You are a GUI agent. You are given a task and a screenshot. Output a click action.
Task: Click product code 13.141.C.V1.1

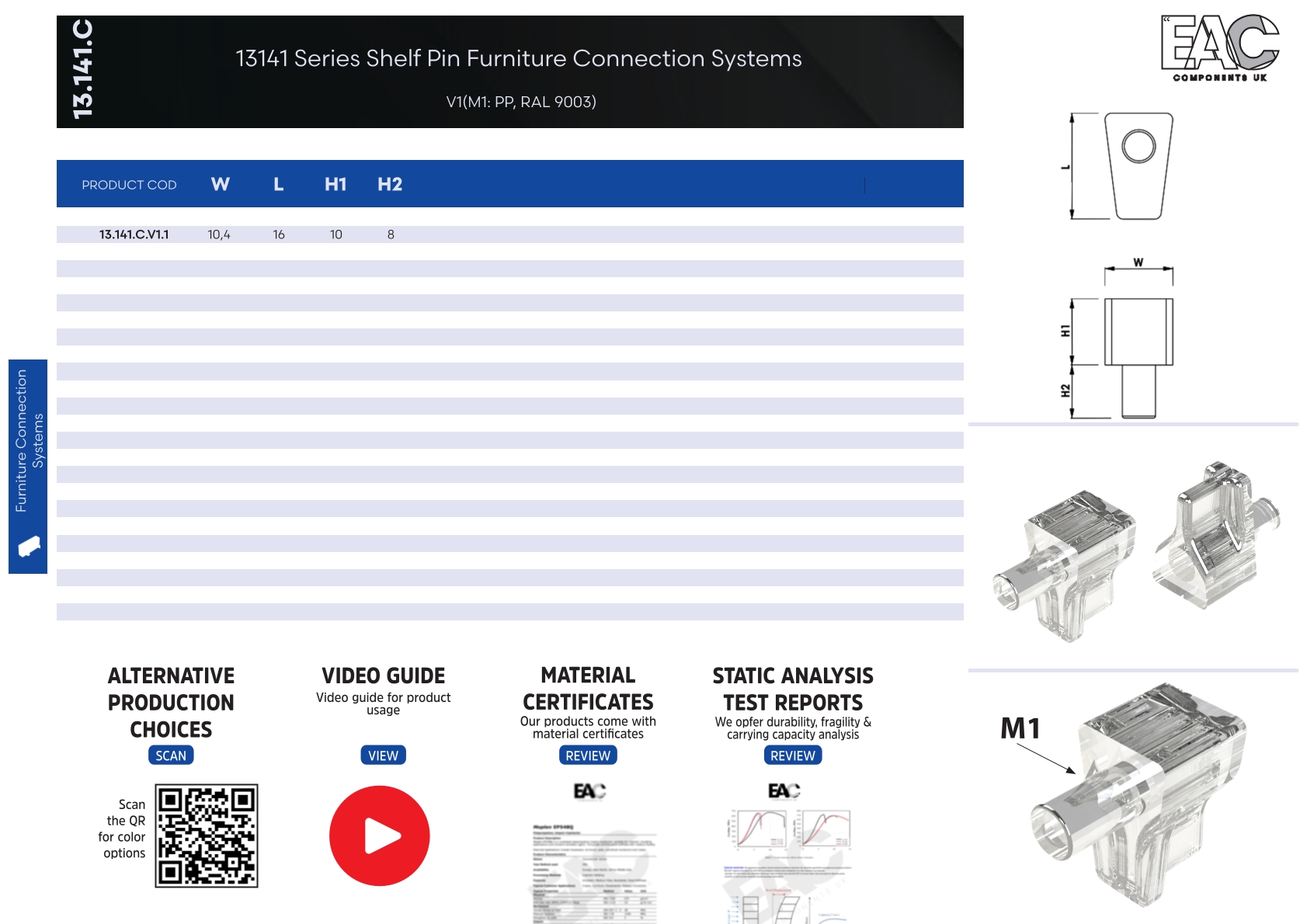134,234
